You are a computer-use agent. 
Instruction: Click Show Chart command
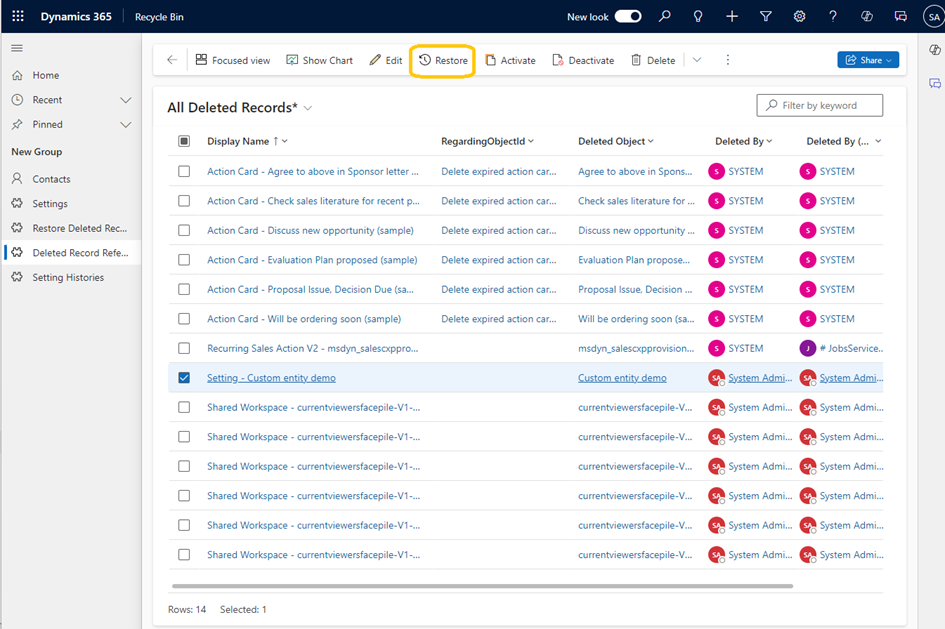pyautogui.click(x=319, y=60)
